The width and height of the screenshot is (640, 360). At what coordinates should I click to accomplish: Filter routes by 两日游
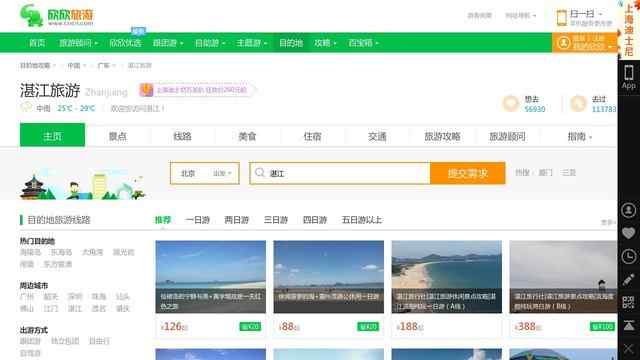pos(237,220)
